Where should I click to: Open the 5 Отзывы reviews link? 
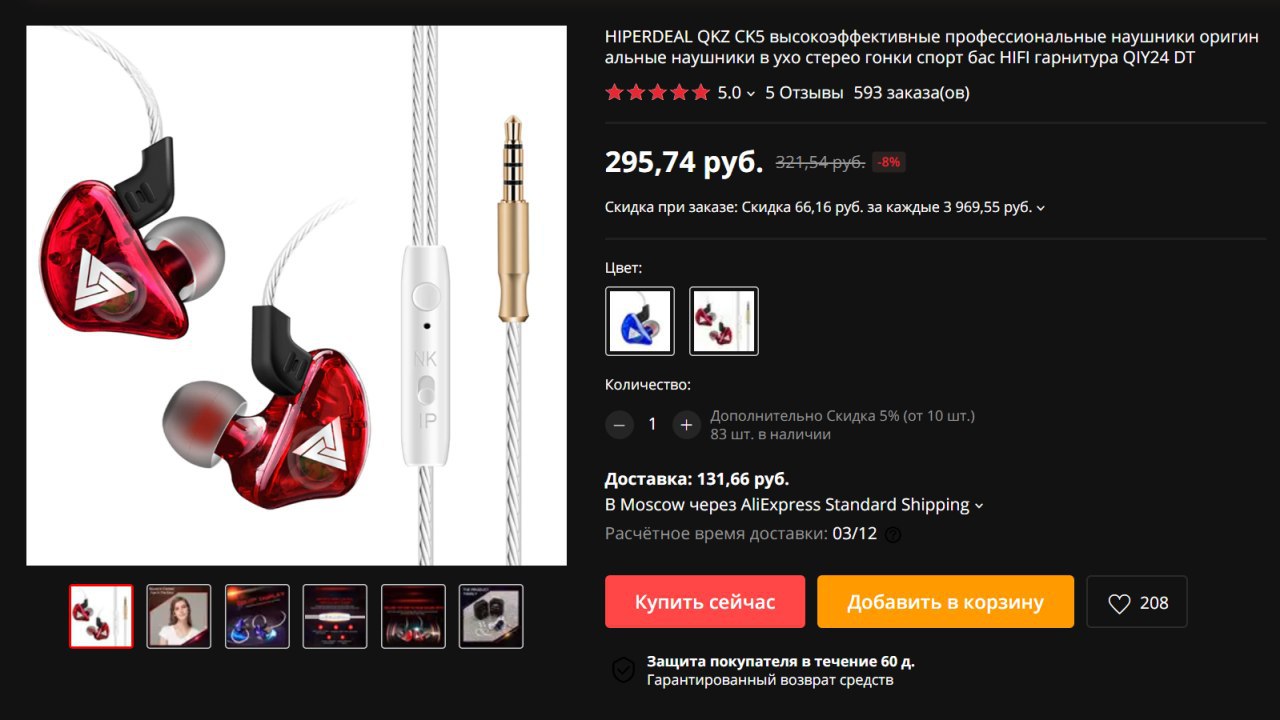click(804, 93)
